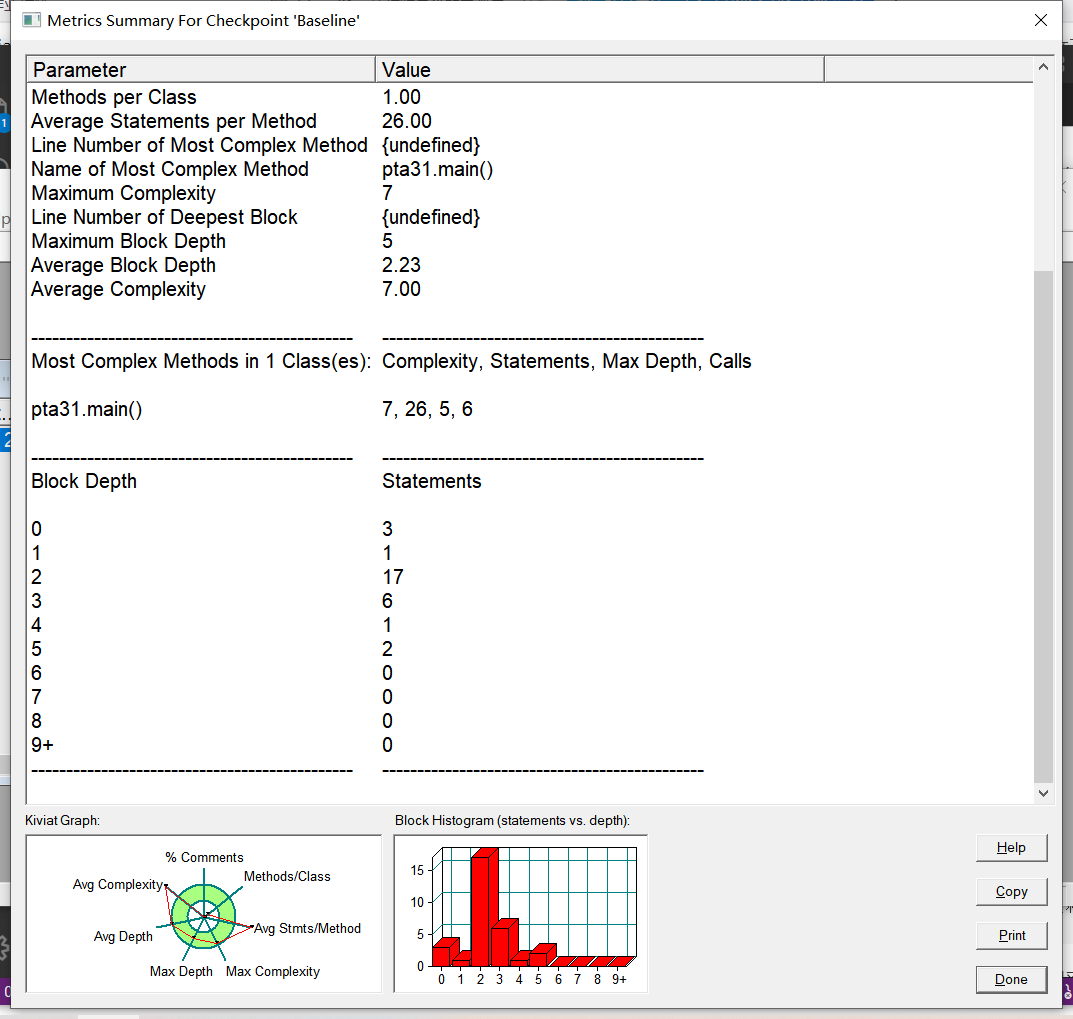This screenshot has height=1019, width=1073.
Task: Click the vertical scrollbar thumb
Action: pos(1043,526)
